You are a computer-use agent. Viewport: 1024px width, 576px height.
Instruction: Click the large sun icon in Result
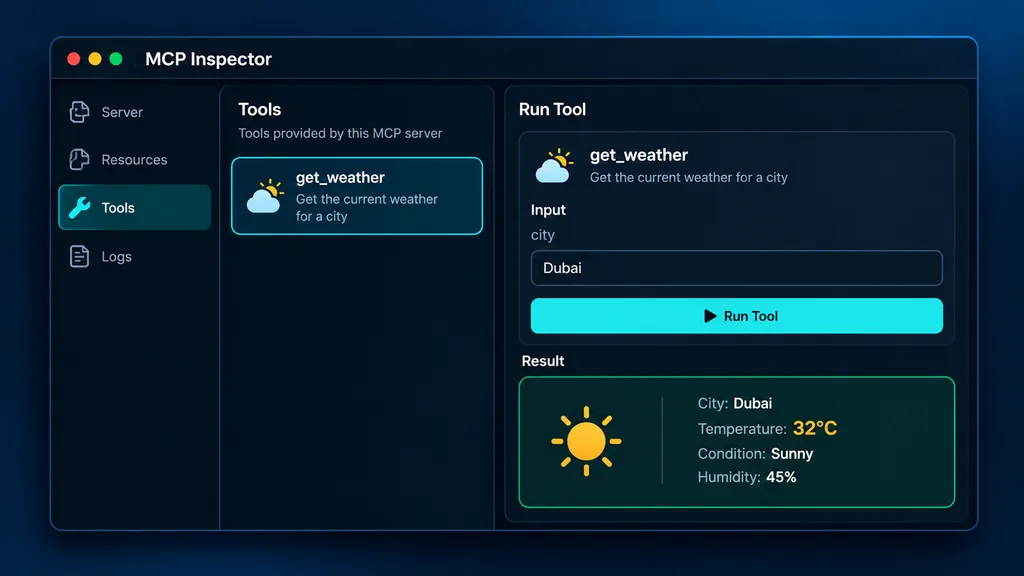[x=586, y=441]
